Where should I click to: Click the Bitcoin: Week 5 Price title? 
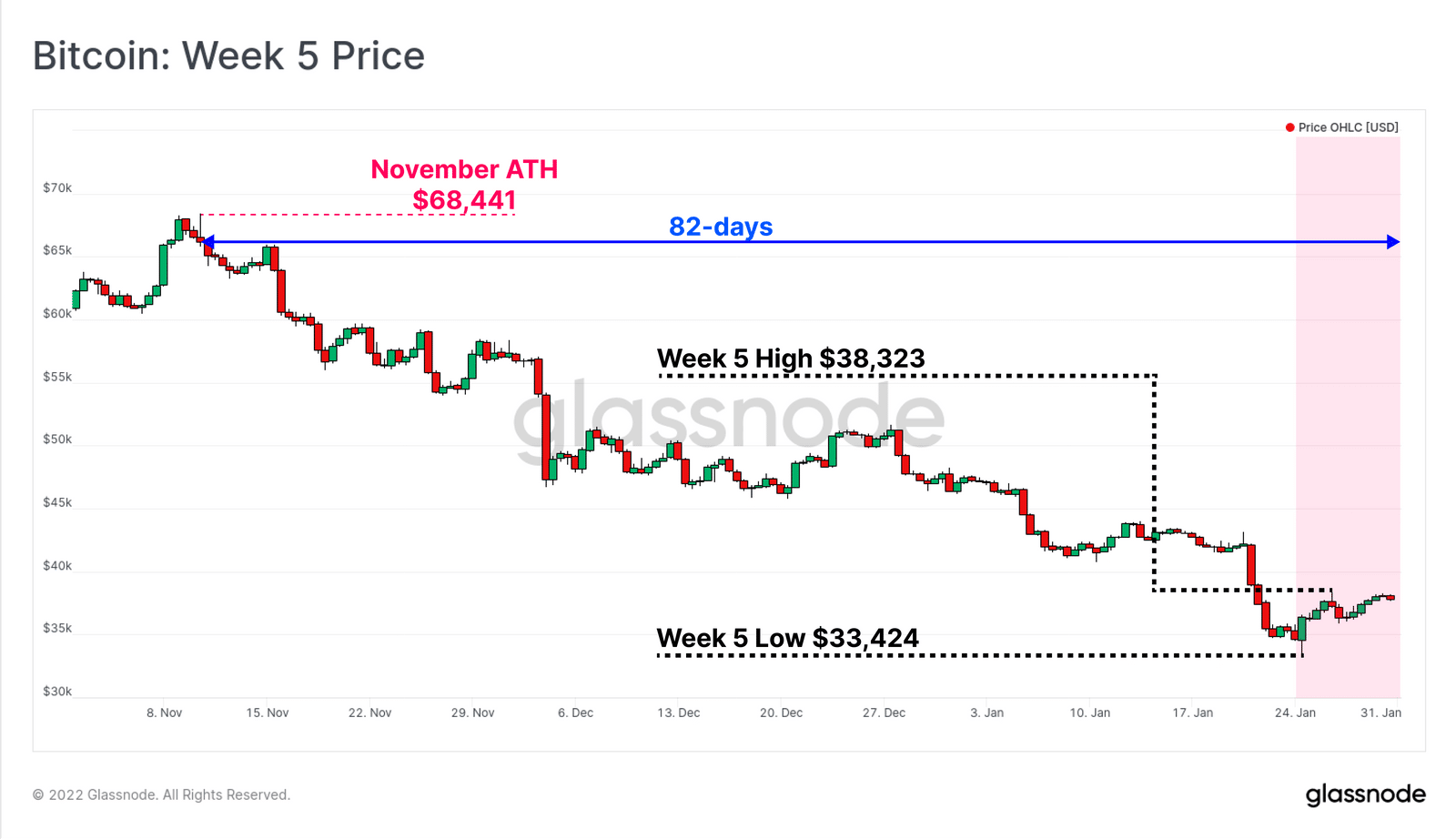(228, 56)
